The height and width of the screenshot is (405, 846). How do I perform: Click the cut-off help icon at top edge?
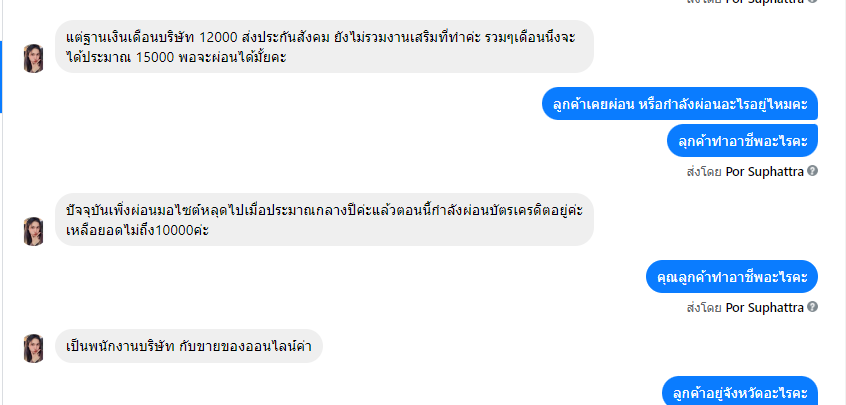coord(813,2)
